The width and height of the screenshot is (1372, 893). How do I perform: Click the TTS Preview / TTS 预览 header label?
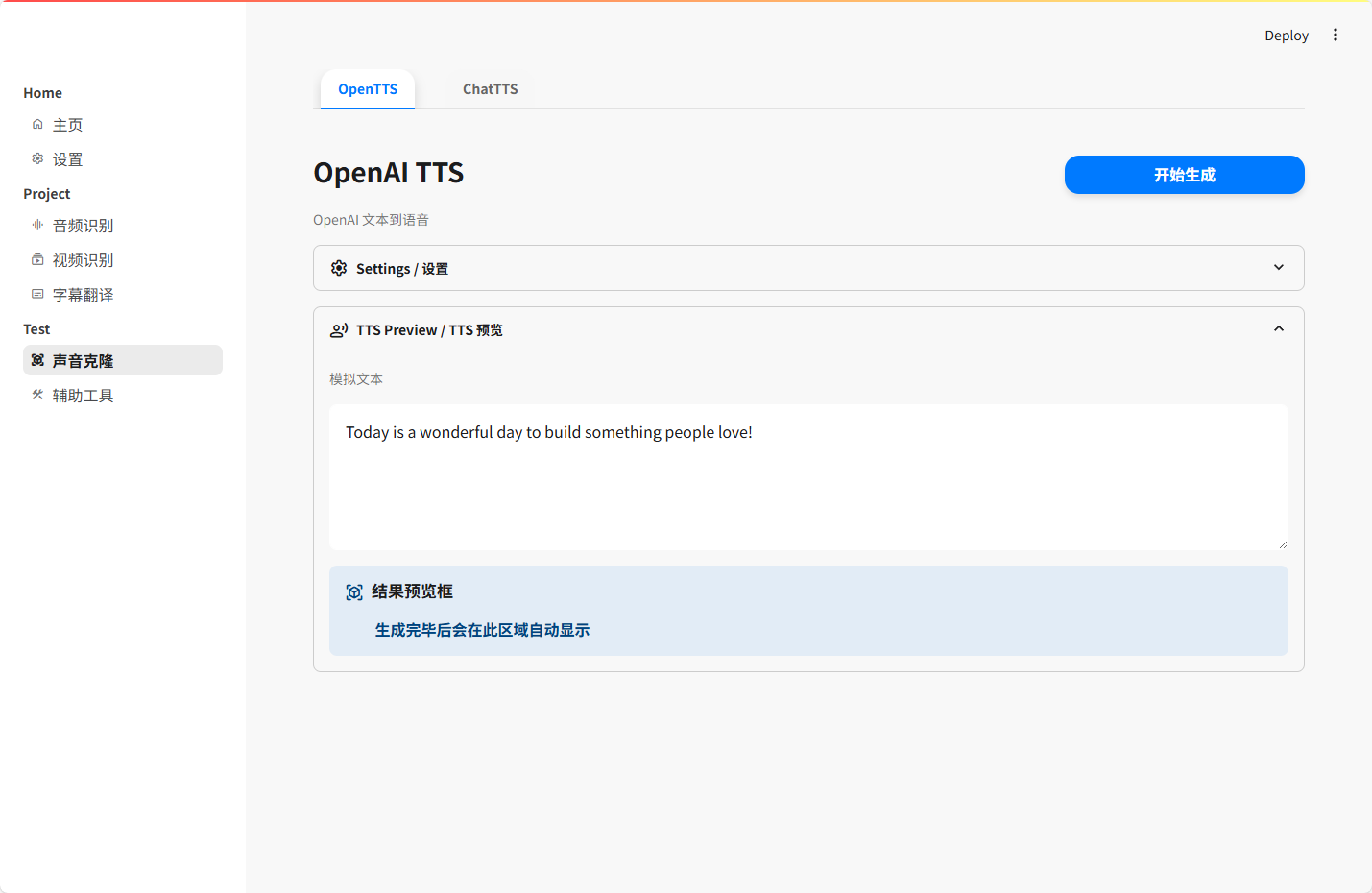point(429,330)
